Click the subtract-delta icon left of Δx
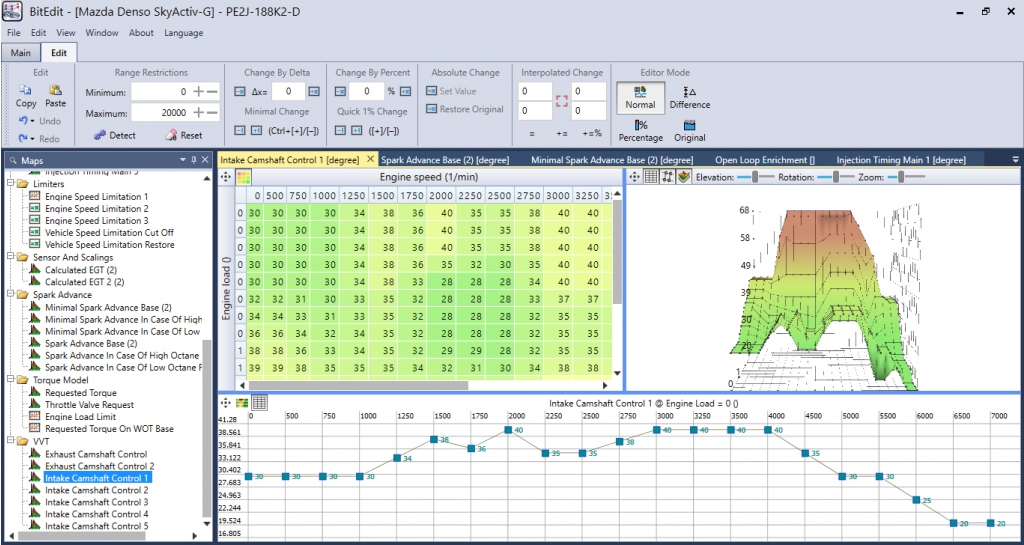This screenshot has width=1024, height=545. 239,91
